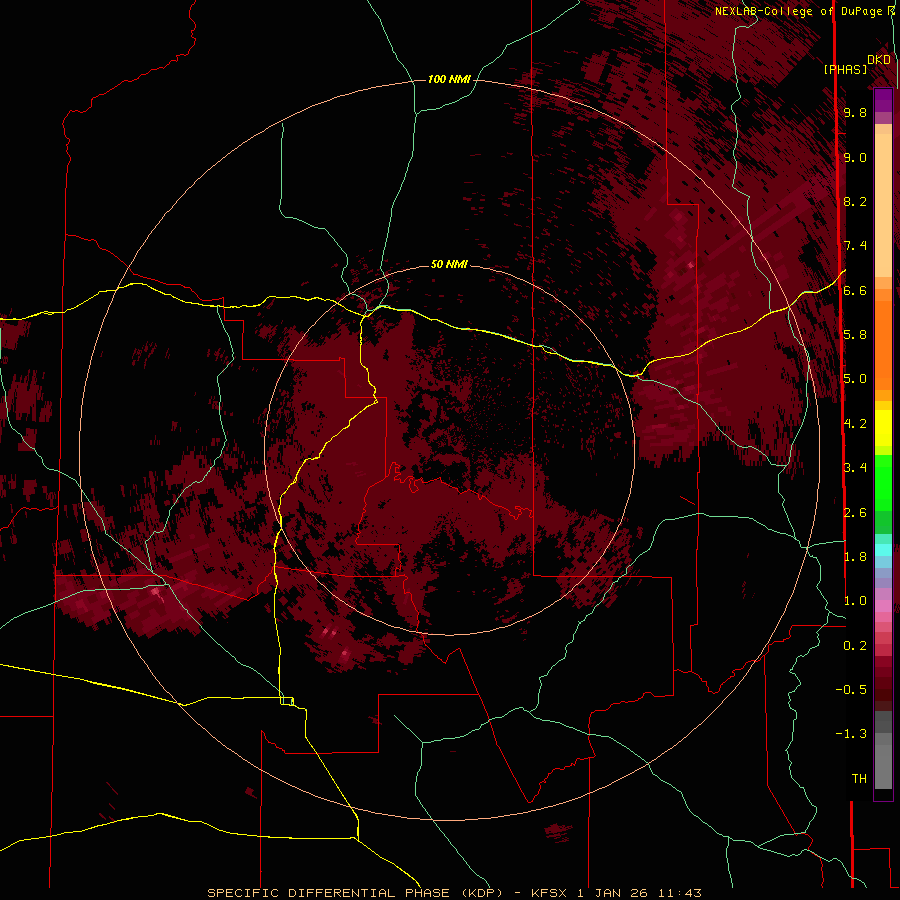Click the 5.0 value on color scale
This screenshot has width=900, height=900.
[855, 379]
